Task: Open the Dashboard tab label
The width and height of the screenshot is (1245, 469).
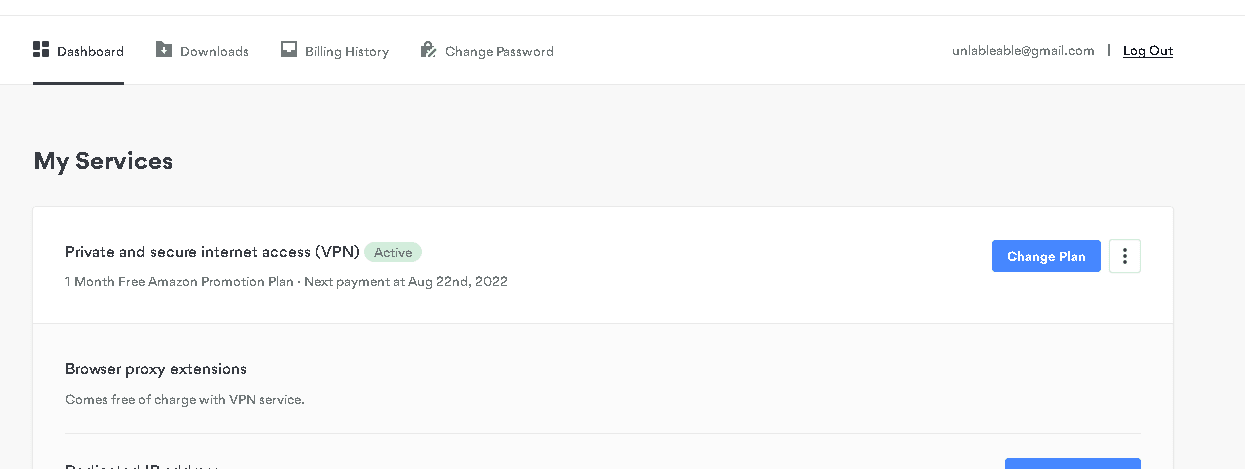Action: 90,51
